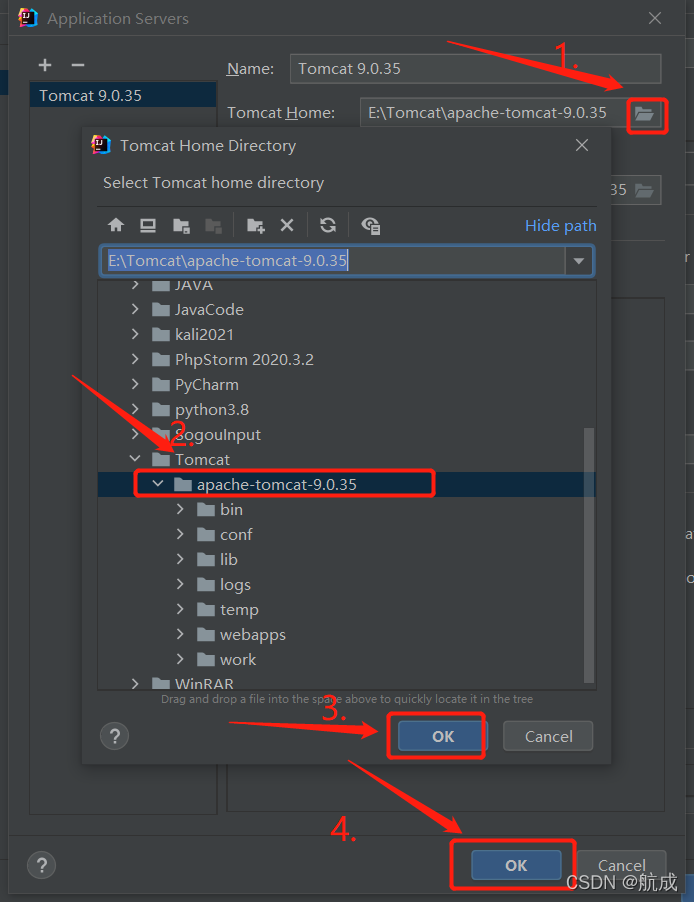Expand the temp folder node
The width and height of the screenshot is (694, 902).
(180, 609)
